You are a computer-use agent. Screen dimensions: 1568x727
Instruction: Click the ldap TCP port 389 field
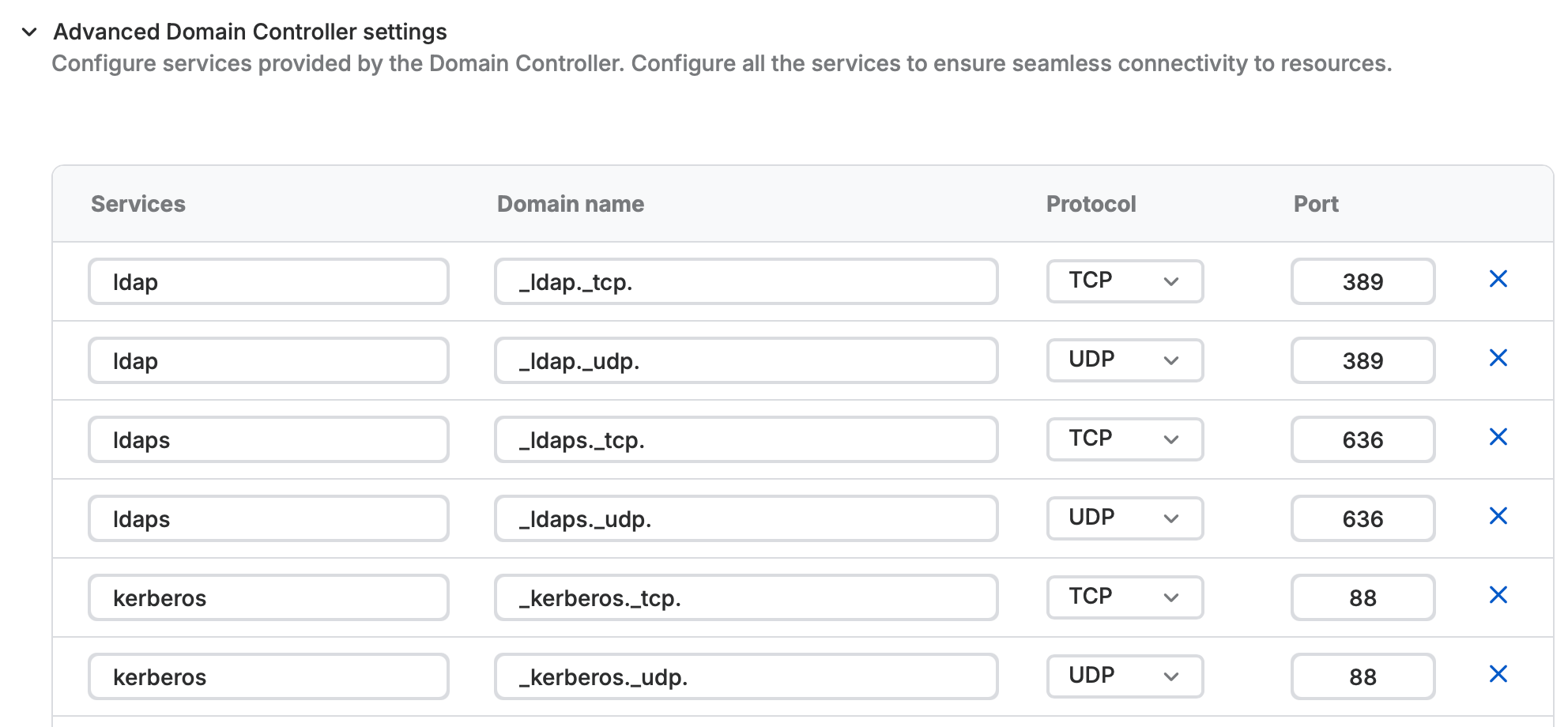[x=1363, y=281]
